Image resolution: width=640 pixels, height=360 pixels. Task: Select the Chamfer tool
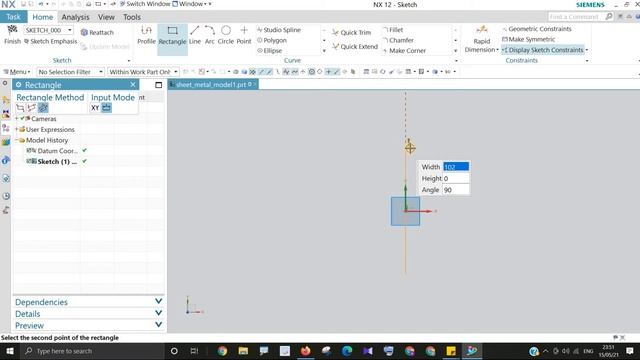[398, 40]
